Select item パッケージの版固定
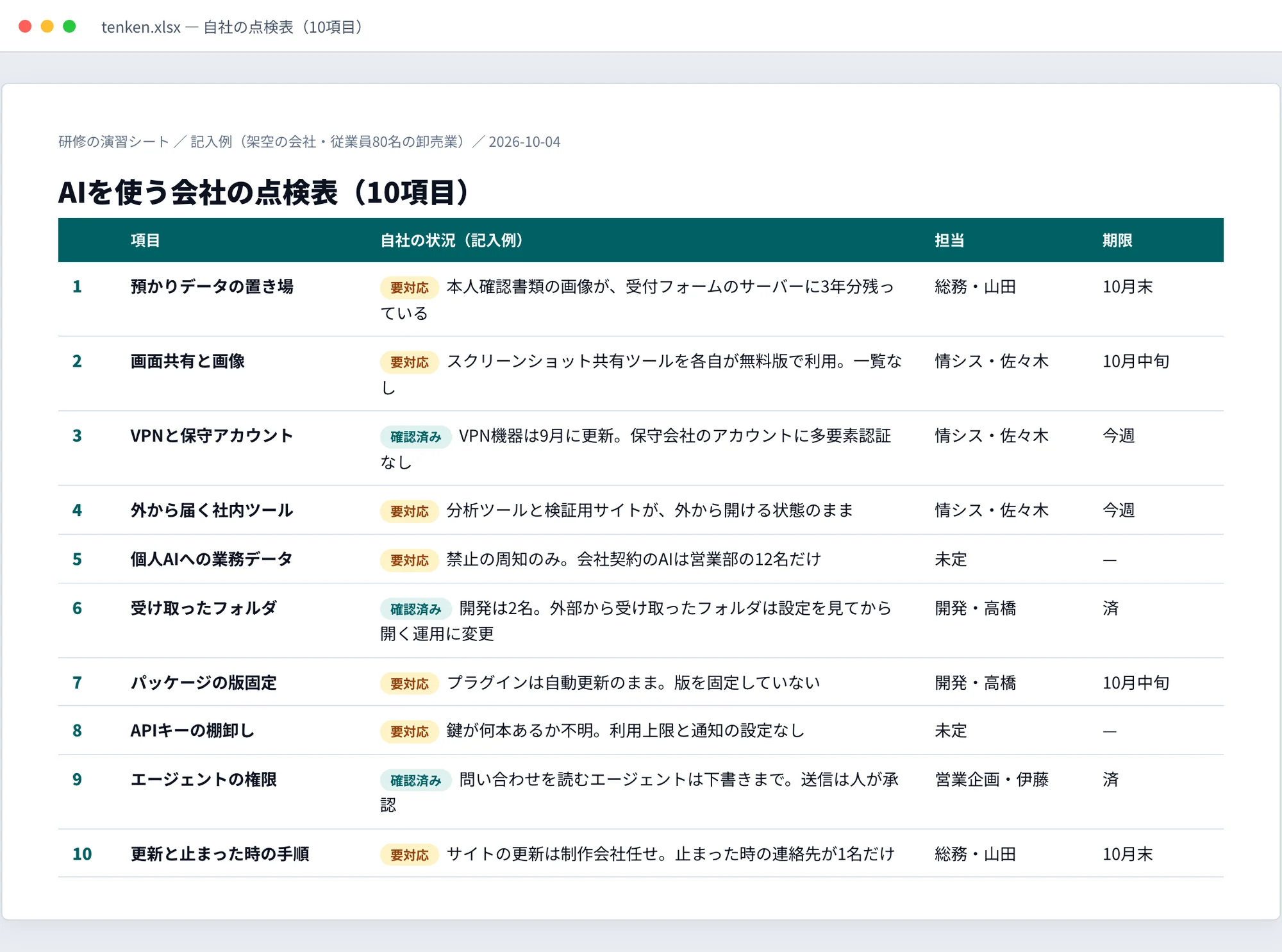This screenshot has height=952, width=1282. (204, 683)
